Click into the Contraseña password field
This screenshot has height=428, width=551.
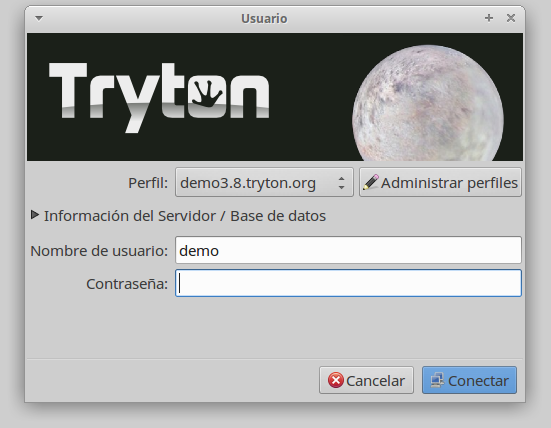click(x=348, y=283)
